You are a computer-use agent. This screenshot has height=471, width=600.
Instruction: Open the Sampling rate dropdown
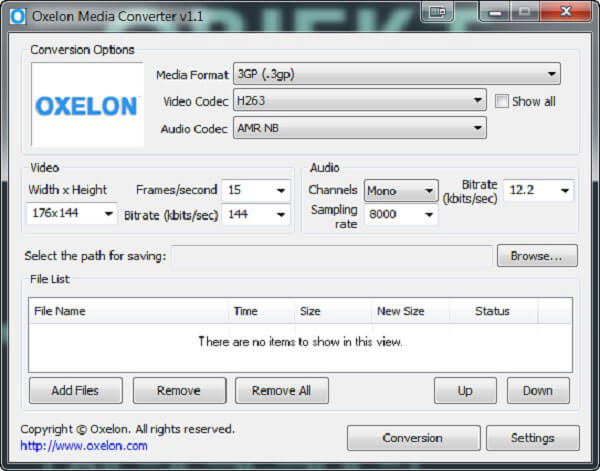[x=401, y=214]
